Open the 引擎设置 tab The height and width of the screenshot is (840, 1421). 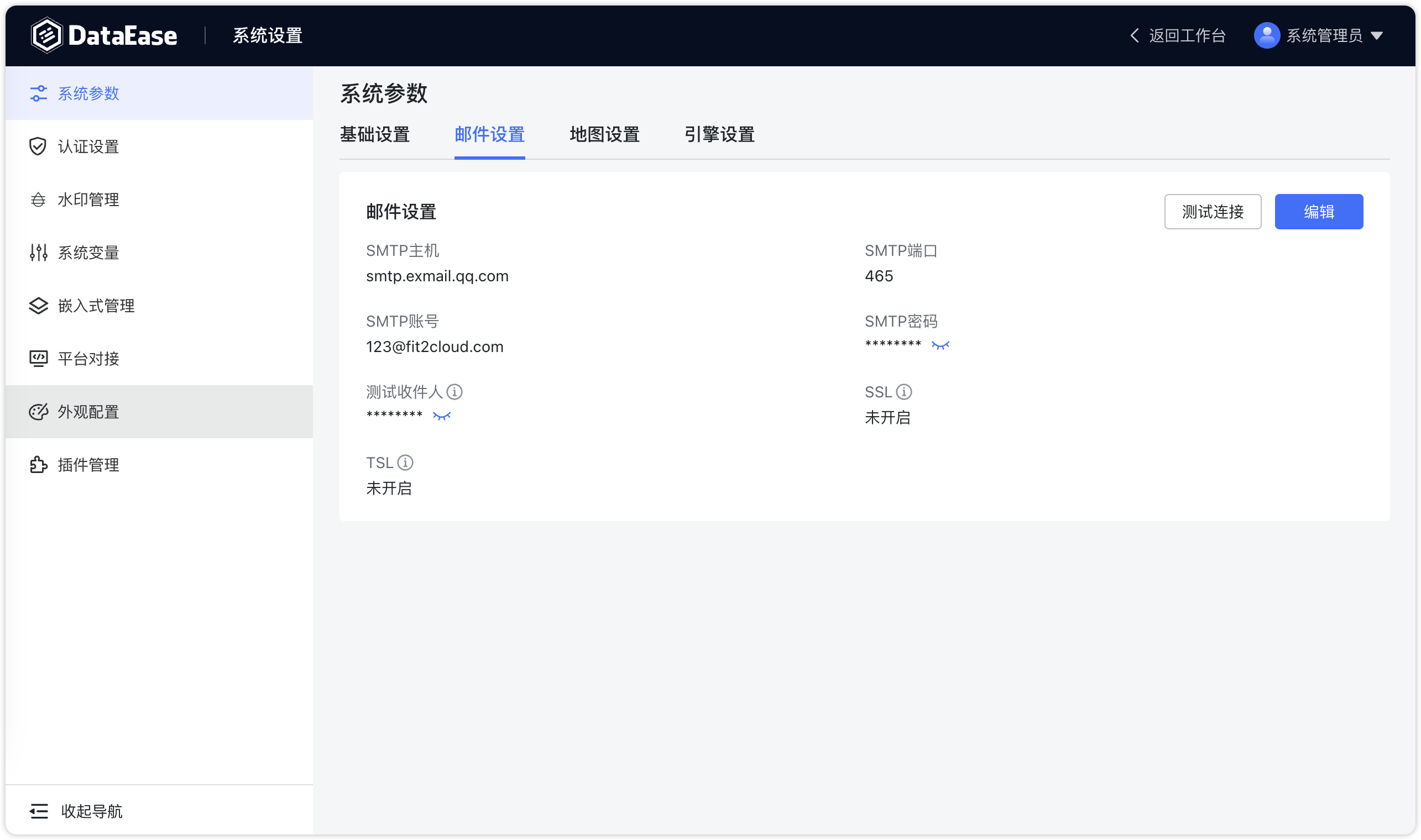pos(719,134)
